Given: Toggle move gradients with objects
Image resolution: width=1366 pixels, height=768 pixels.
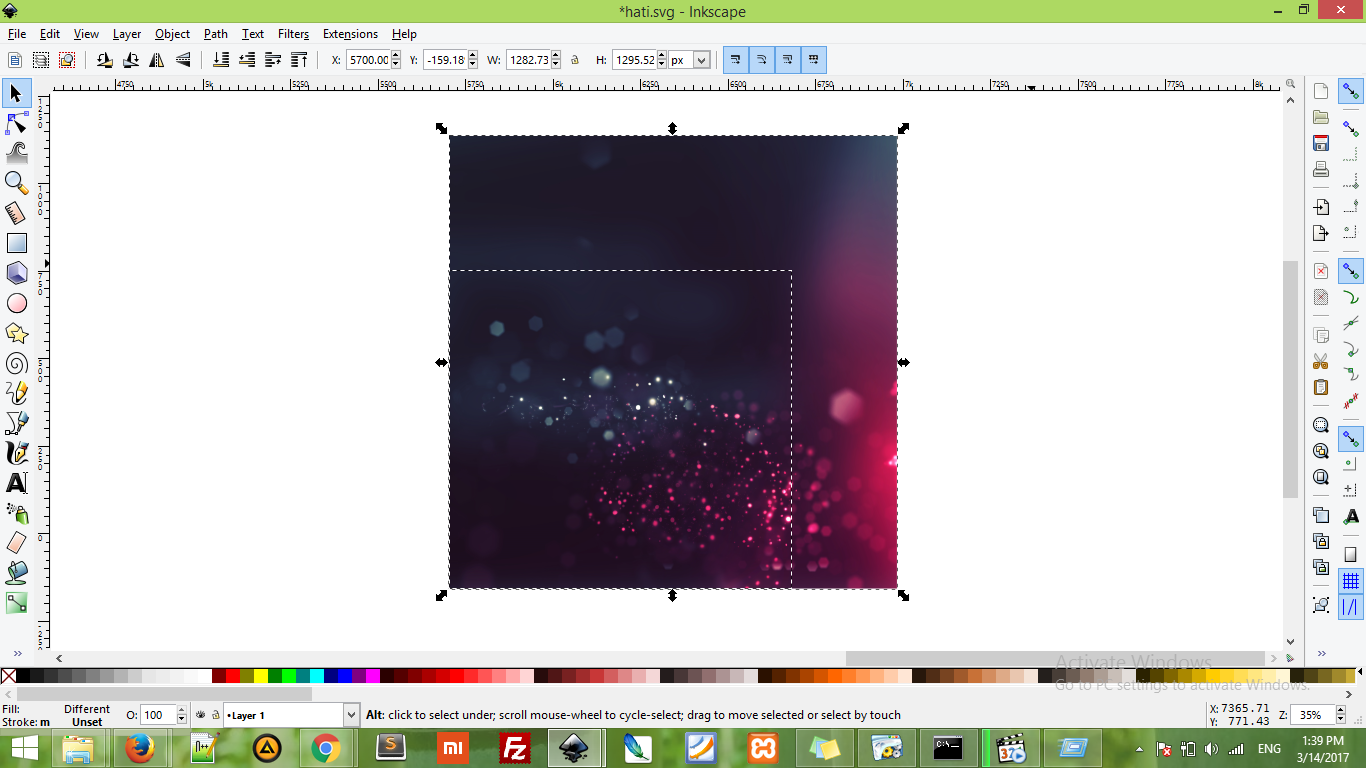Looking at the screenshot, I should (x=788, y=60).
